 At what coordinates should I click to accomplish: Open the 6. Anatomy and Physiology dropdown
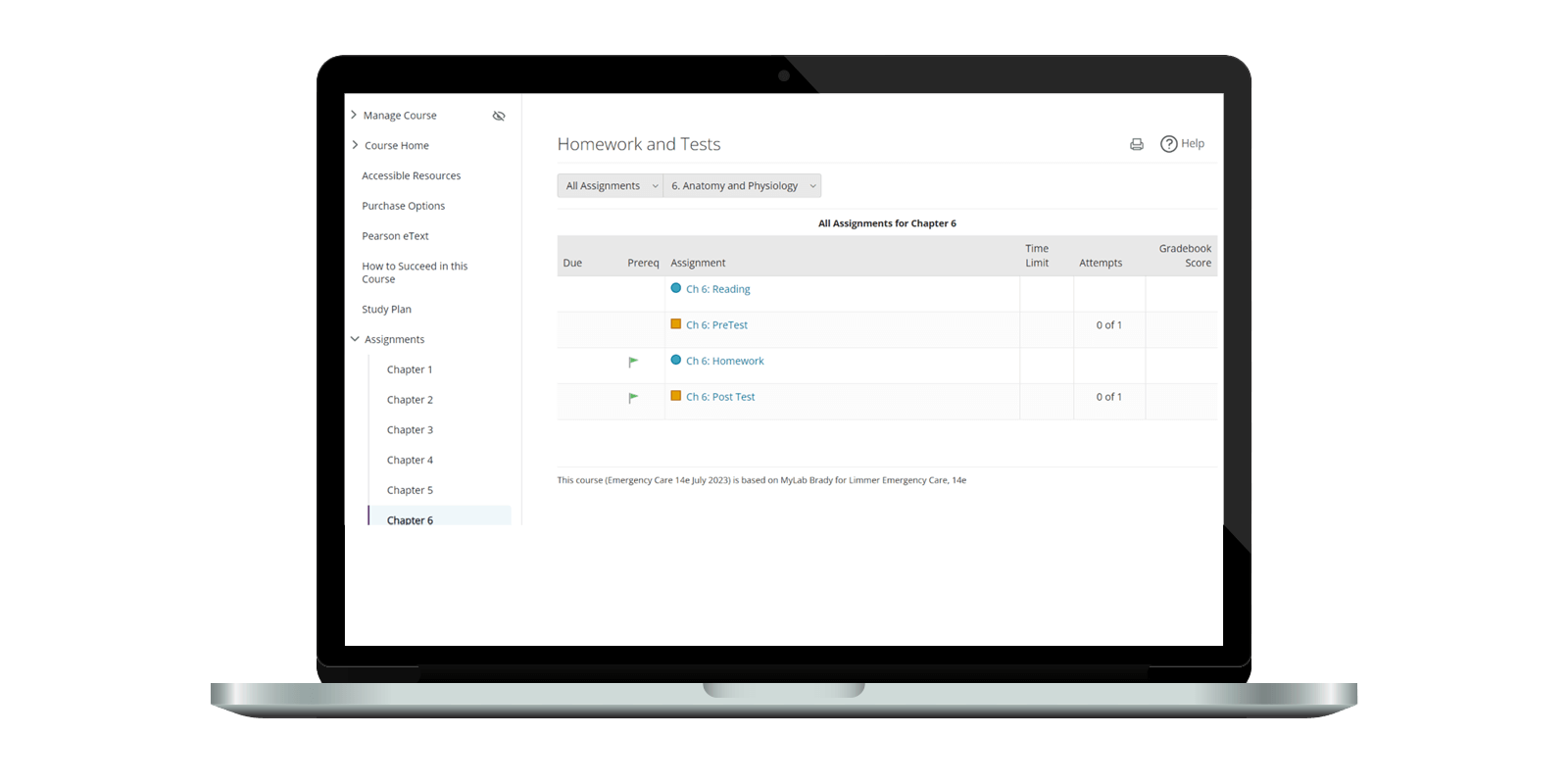click(743, 186)
